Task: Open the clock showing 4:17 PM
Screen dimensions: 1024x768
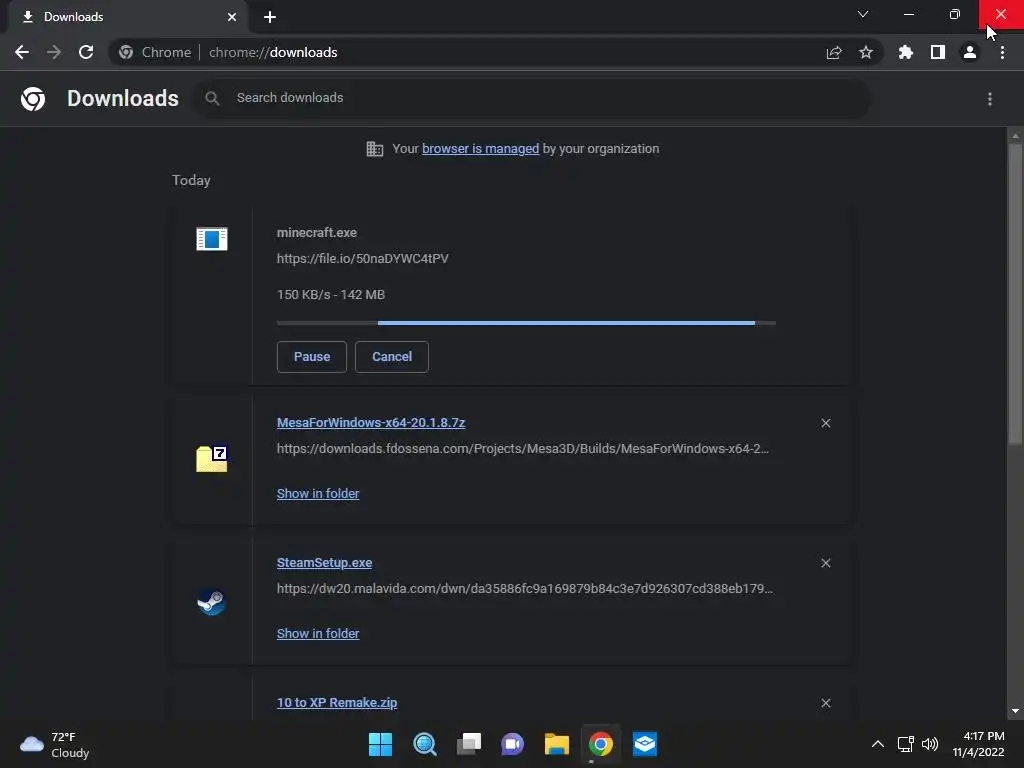Action: [978, 744]
